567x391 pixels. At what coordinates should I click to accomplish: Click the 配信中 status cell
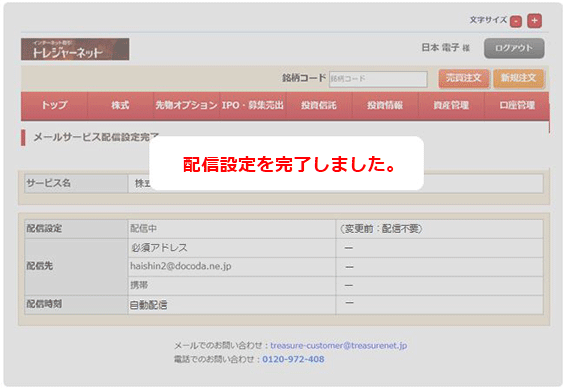coord(231,229)
